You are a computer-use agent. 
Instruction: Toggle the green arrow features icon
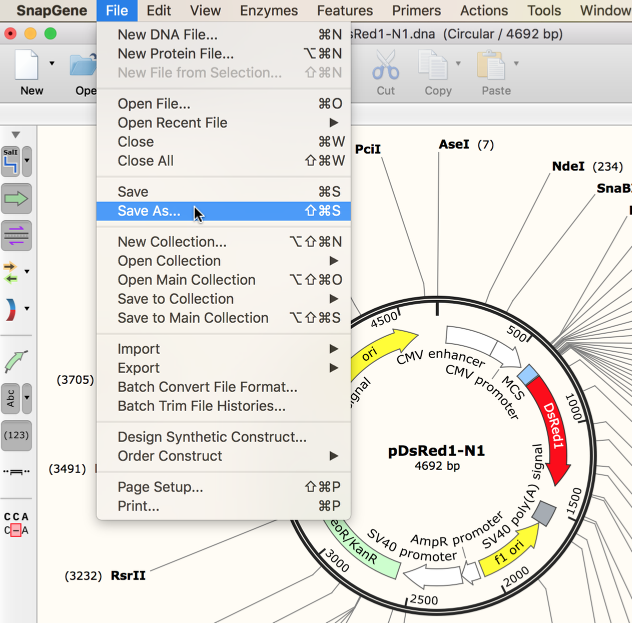(16, 199)
